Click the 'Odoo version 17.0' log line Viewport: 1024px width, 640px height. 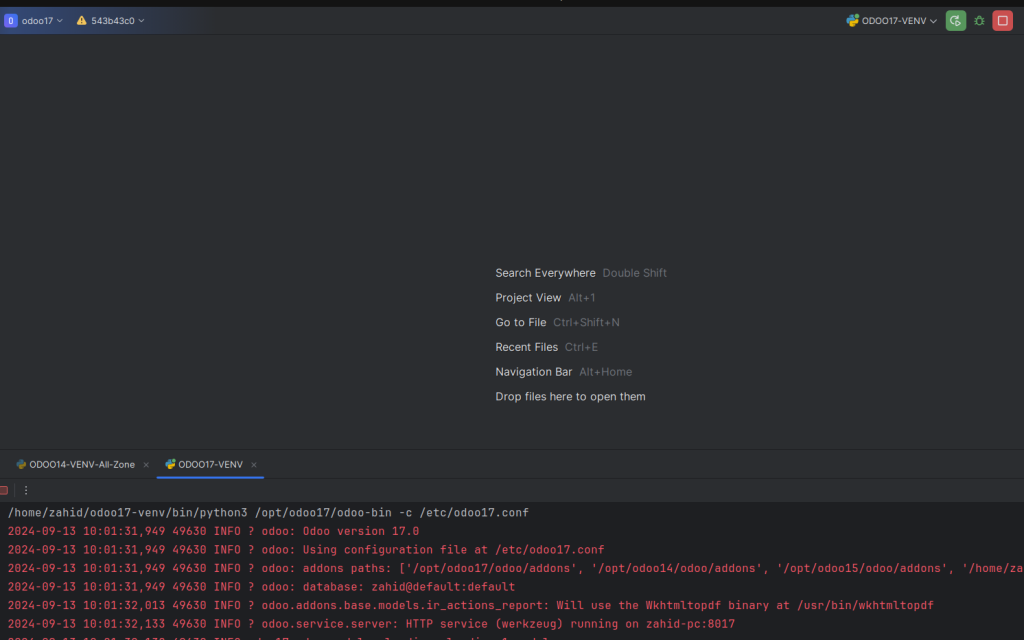[213, 532]
